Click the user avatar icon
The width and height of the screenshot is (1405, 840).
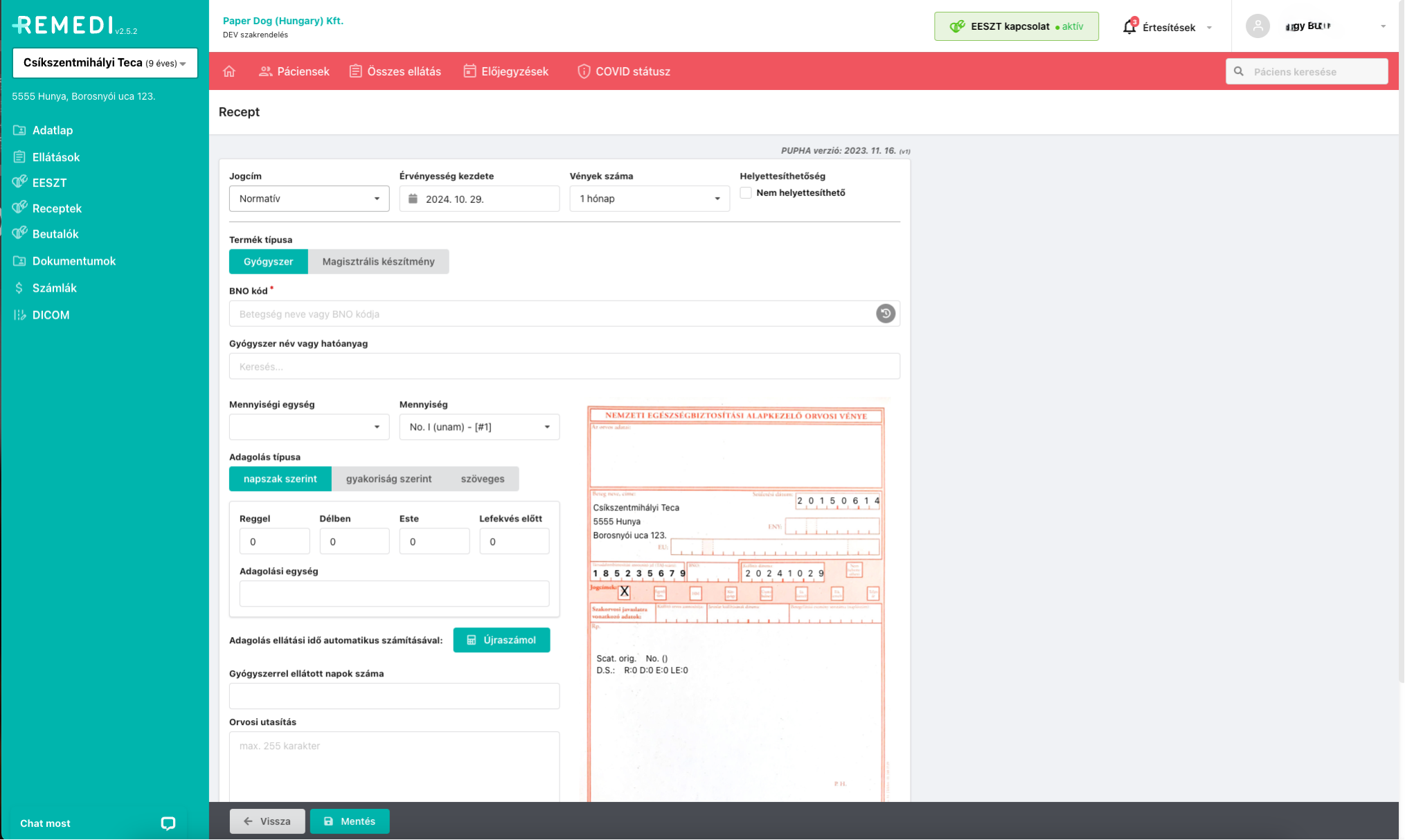[x=1258, y=26]
